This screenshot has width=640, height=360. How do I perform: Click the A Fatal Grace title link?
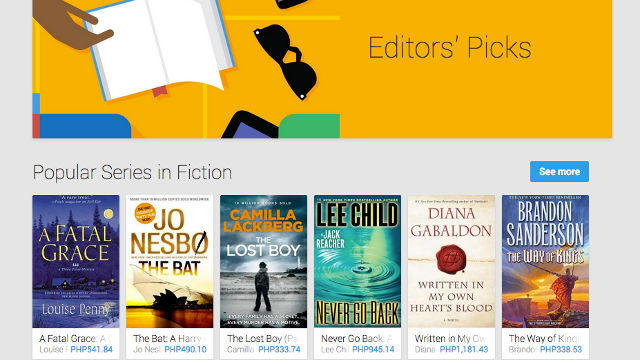pyautogui.click(x=75, y=339)
